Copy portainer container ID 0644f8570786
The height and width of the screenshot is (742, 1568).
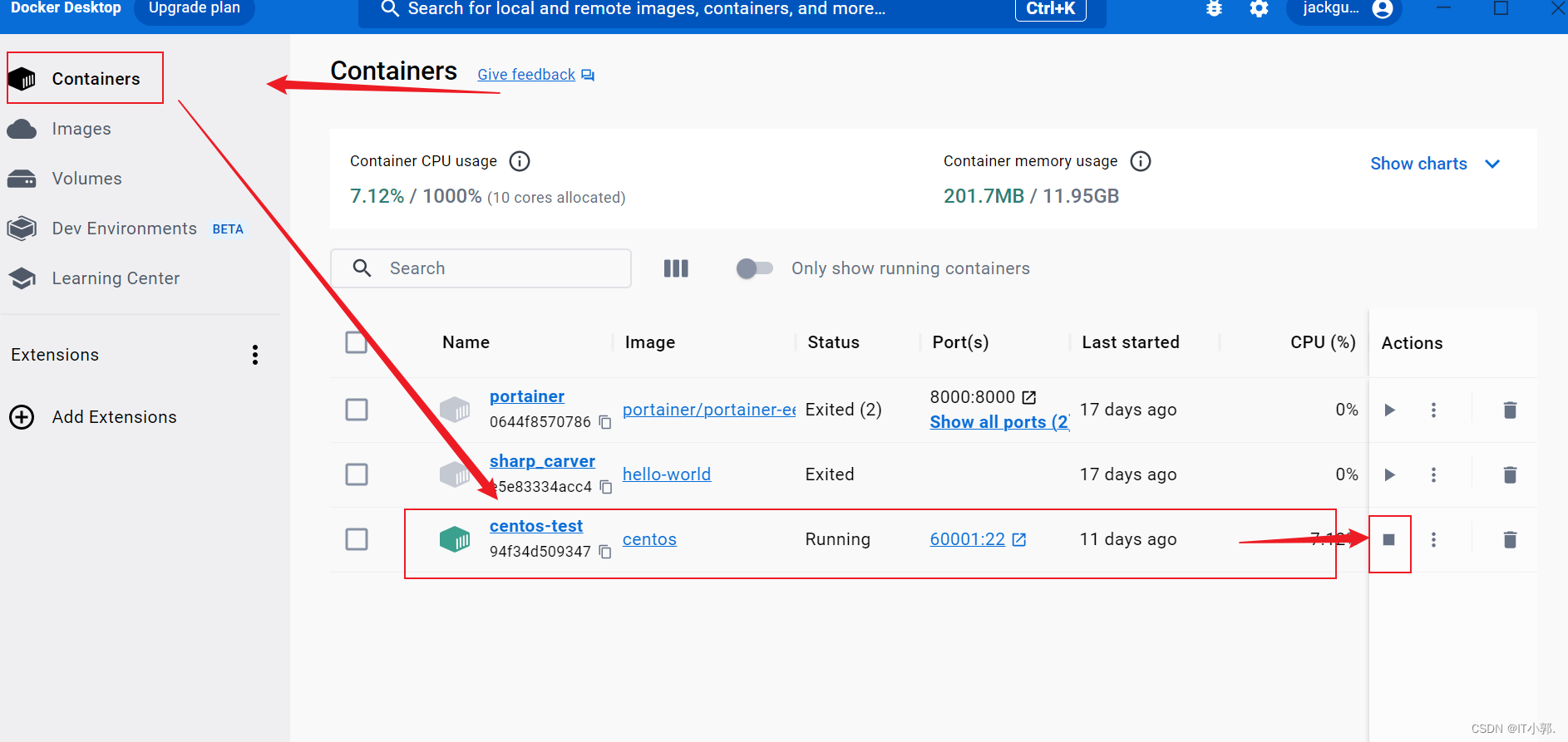coord(605,422)
